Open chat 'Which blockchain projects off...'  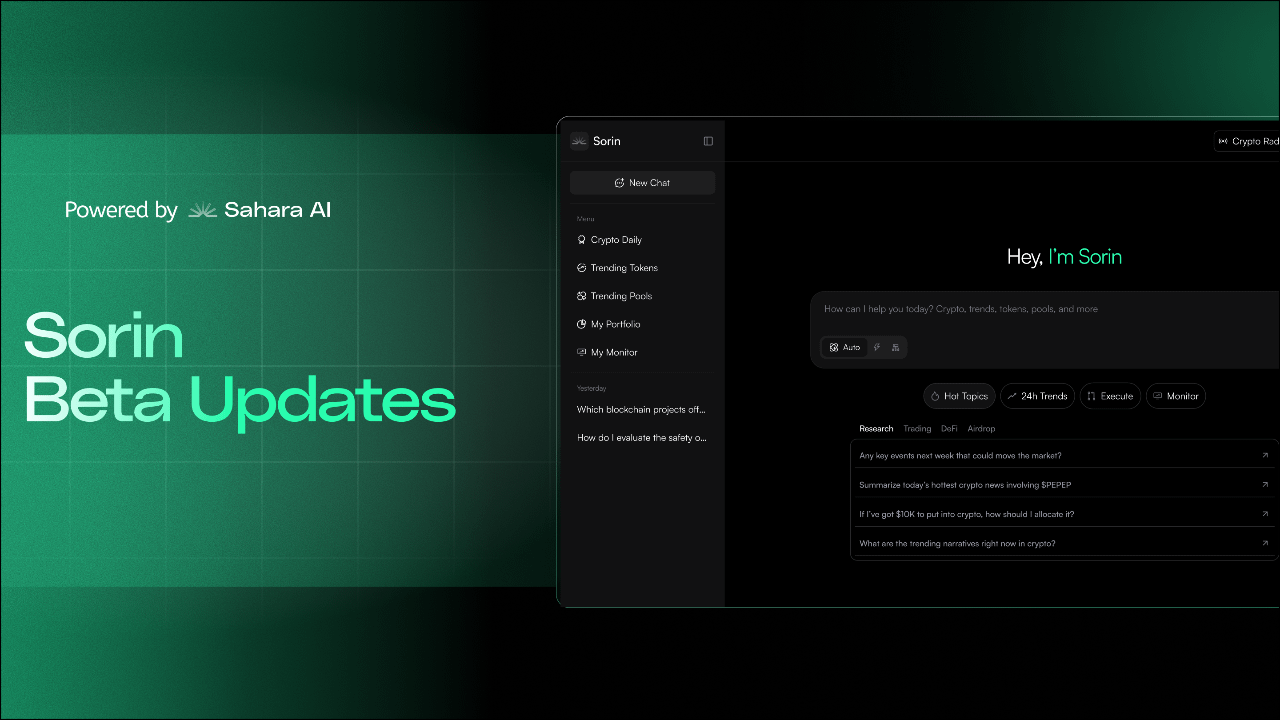(x=642, y=410)
